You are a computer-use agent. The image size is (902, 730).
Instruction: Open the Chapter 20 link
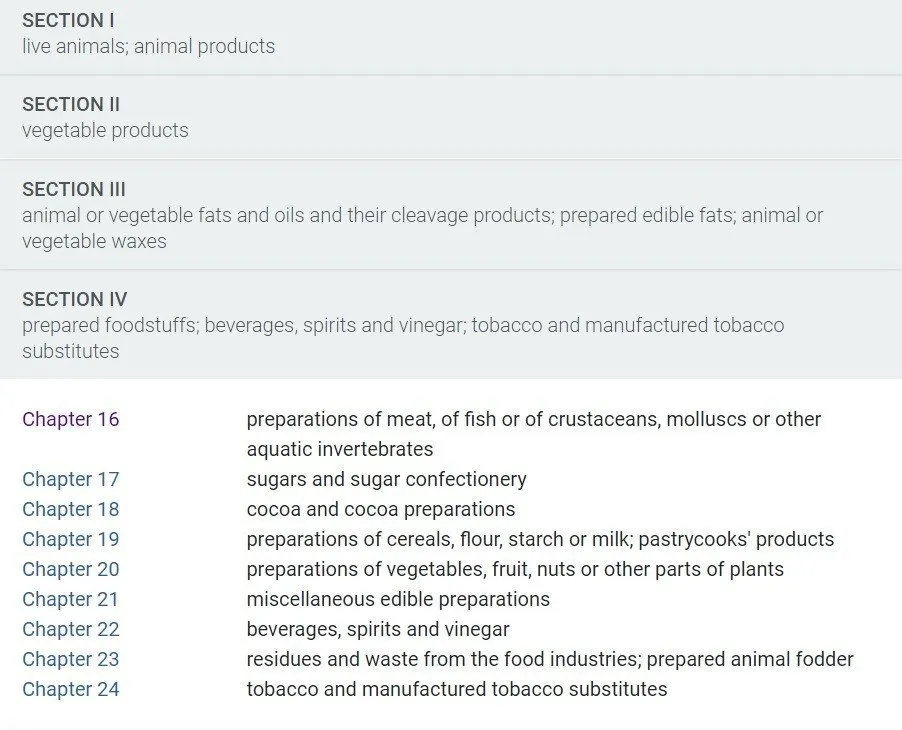pos(71,569)
